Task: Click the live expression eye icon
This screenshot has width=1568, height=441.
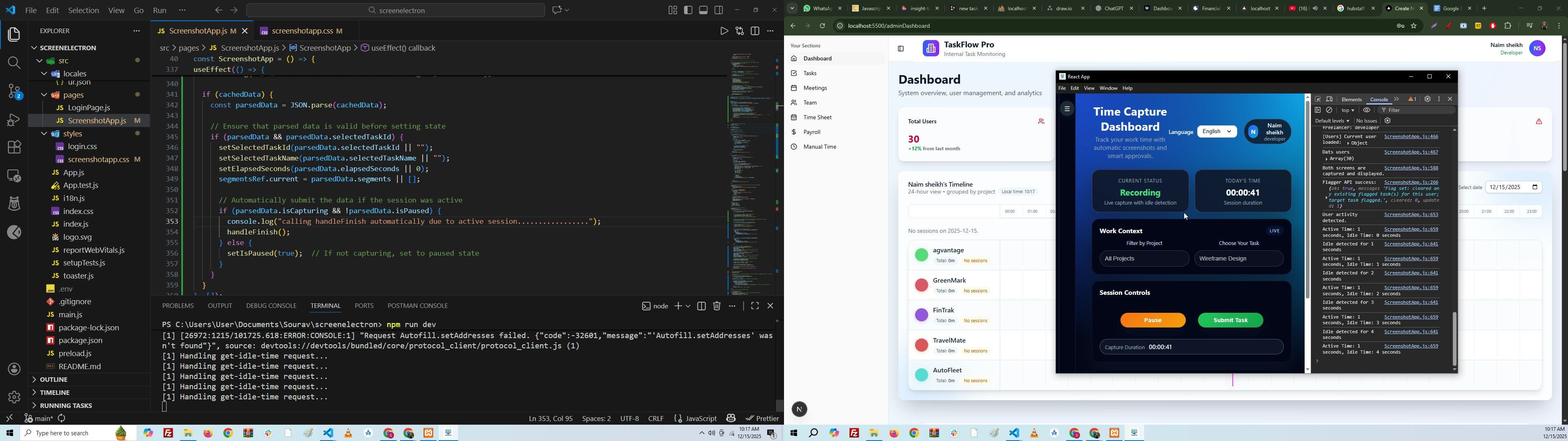Action: coord(1367,110)
